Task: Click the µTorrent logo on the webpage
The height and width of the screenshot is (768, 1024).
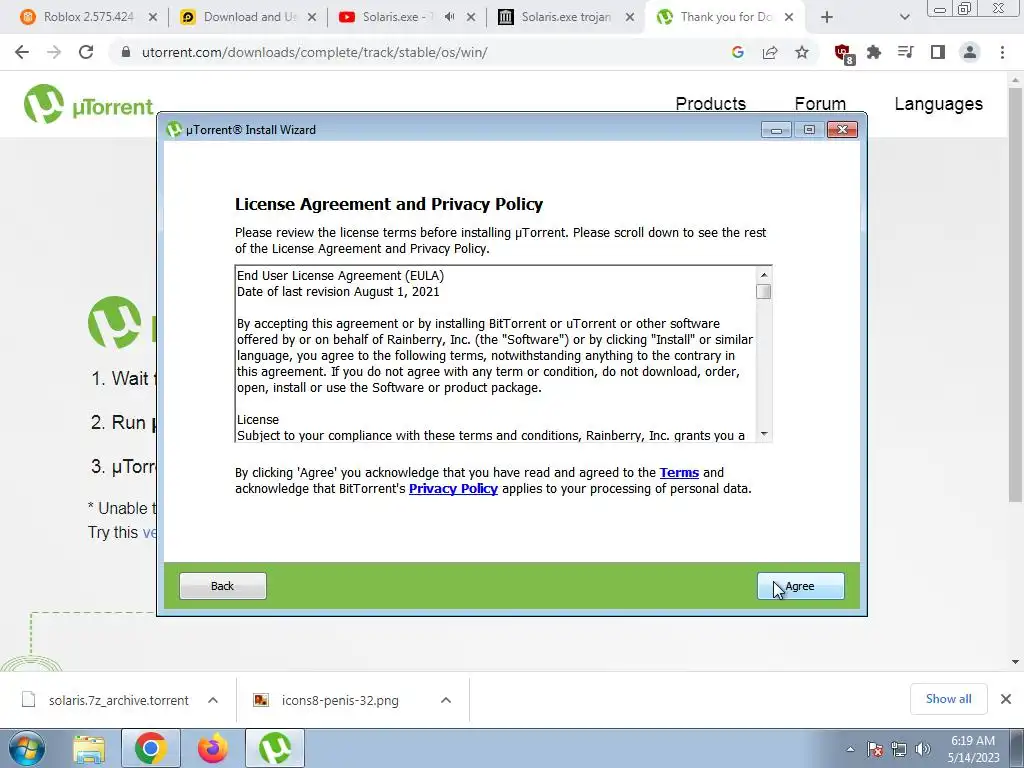Action: [88, 104]
